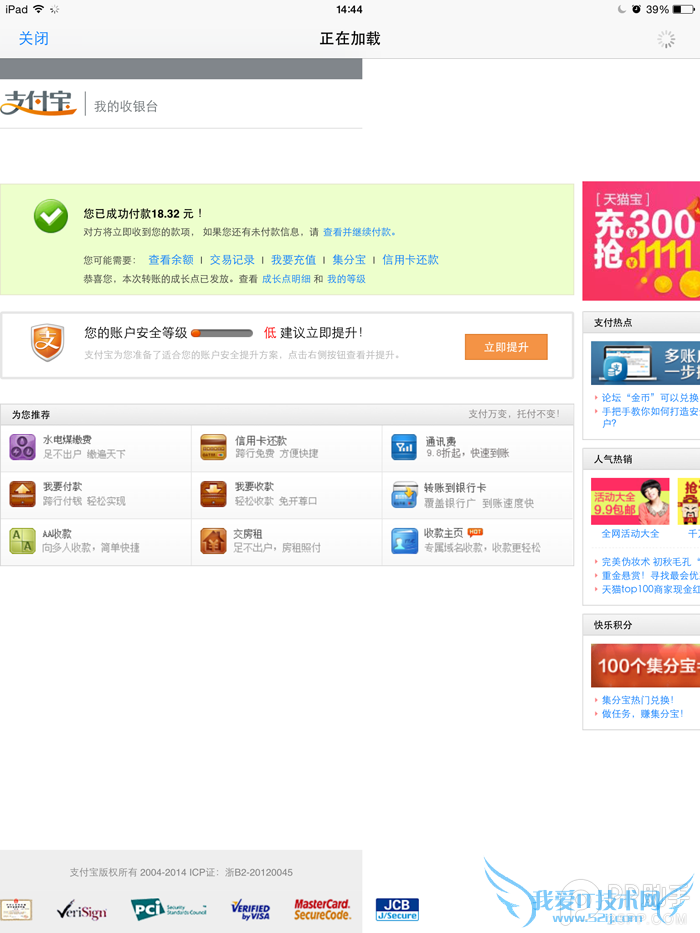Click the orange account security shield icon
The image size is (700, 933).
point(47,343)
